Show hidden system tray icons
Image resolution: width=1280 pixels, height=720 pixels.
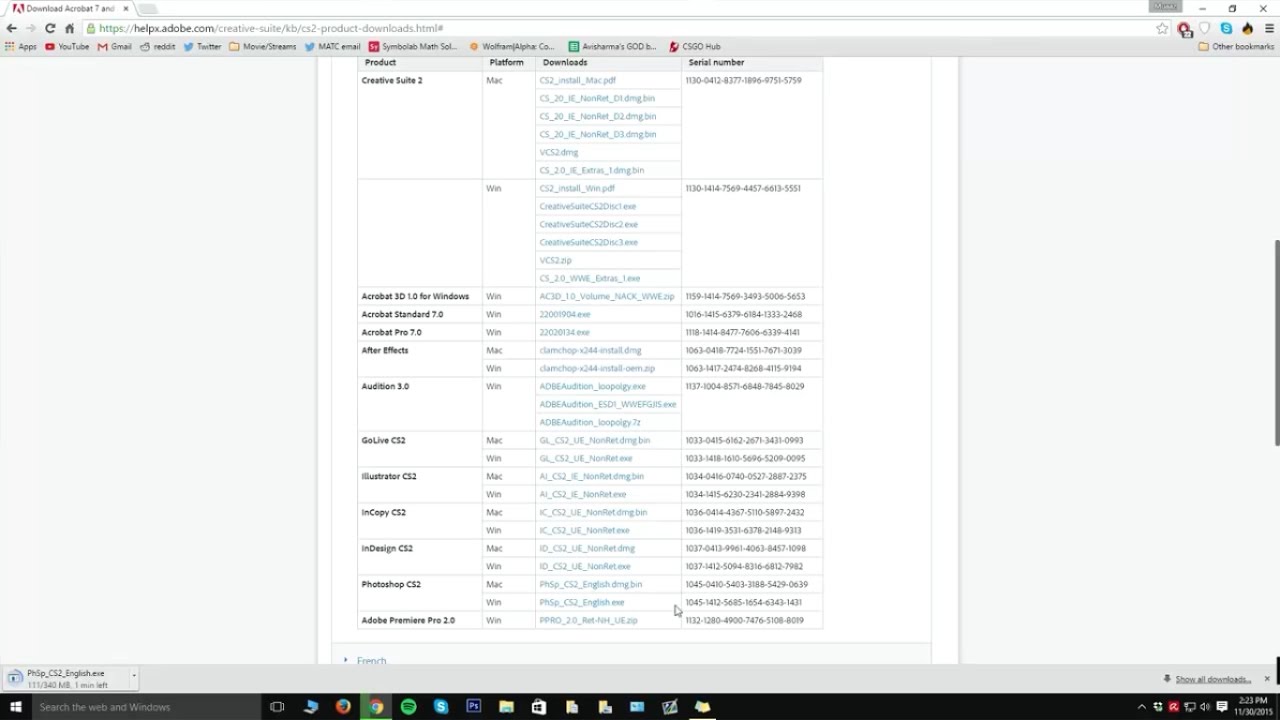click(1142, 707)
